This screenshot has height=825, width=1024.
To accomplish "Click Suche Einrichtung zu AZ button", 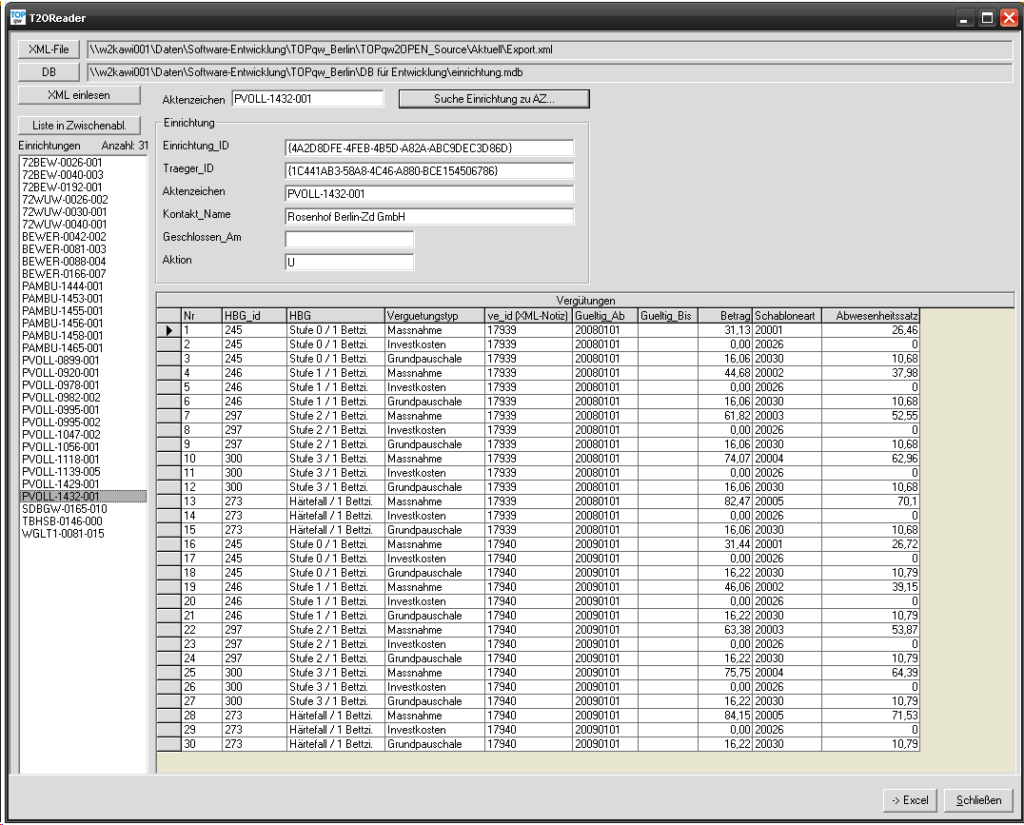I will 494,98.
